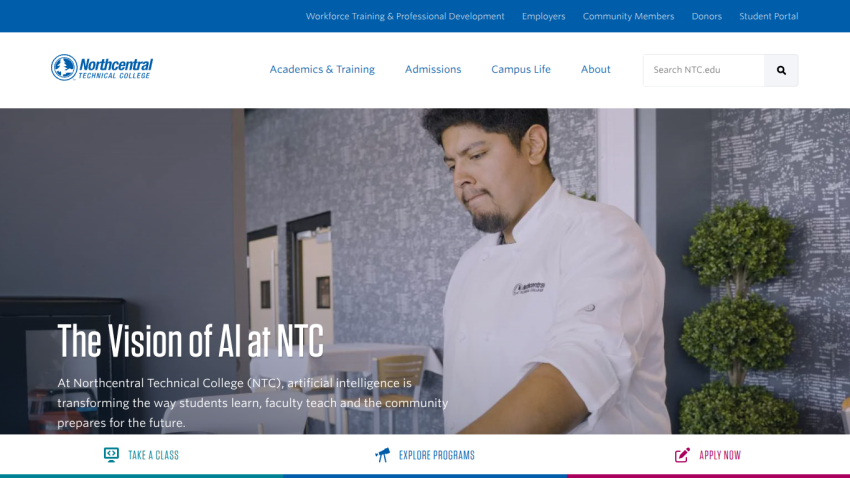Open the Campus Life menu
The height and width of the screenshot is (478, 850).
(521, 69)
